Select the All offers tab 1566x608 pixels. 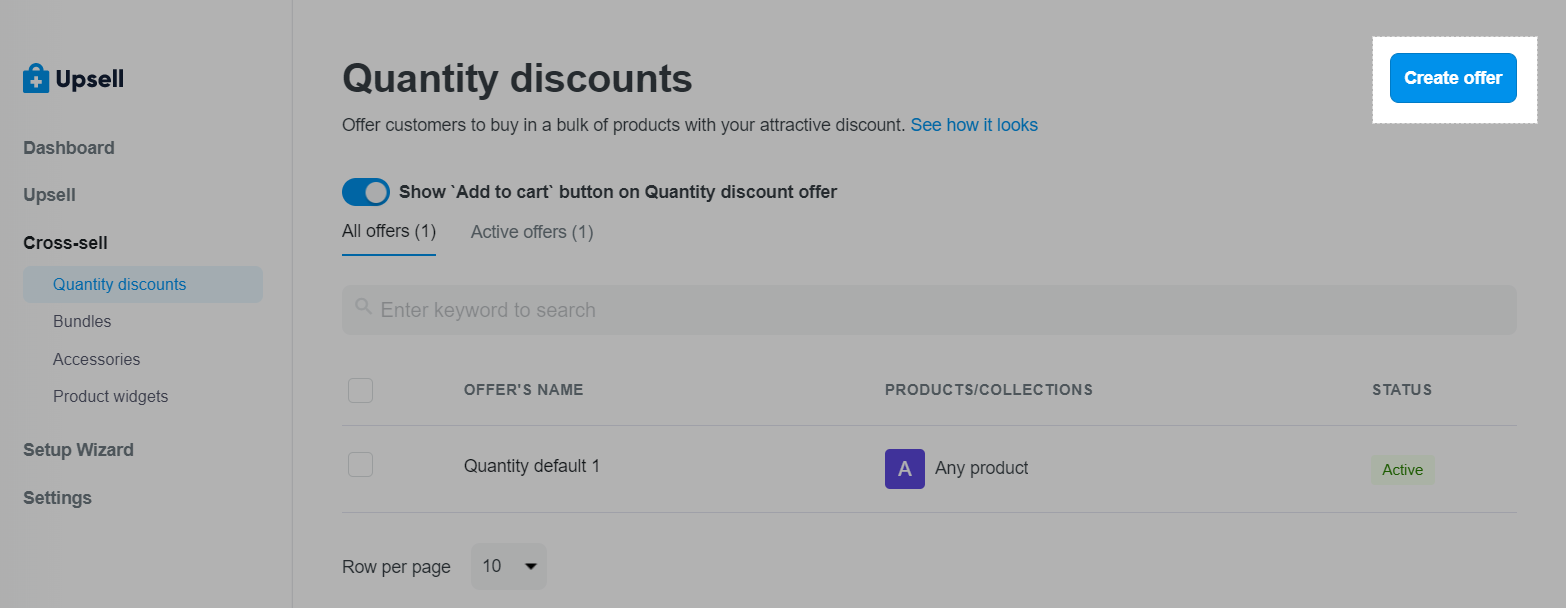click(x=389, y=231)
